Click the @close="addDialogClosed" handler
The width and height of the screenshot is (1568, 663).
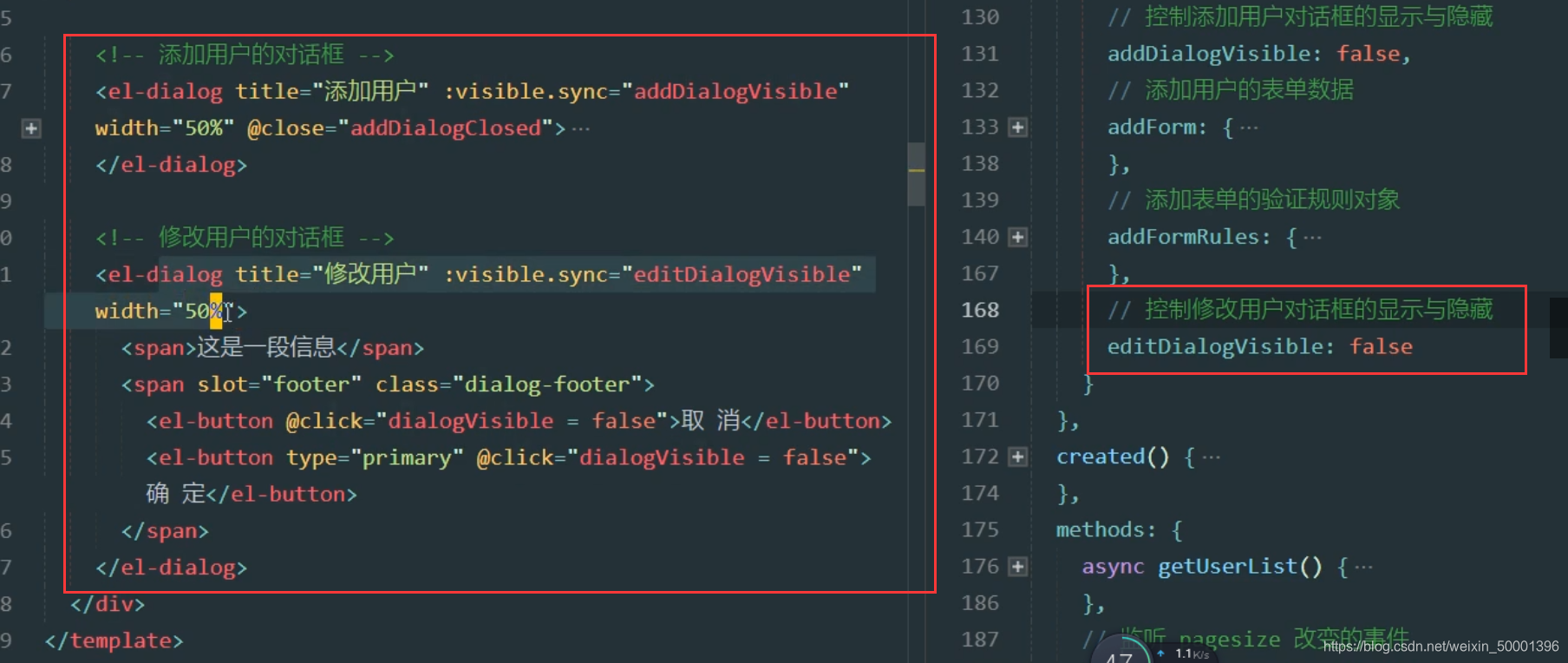pos(400,128)
